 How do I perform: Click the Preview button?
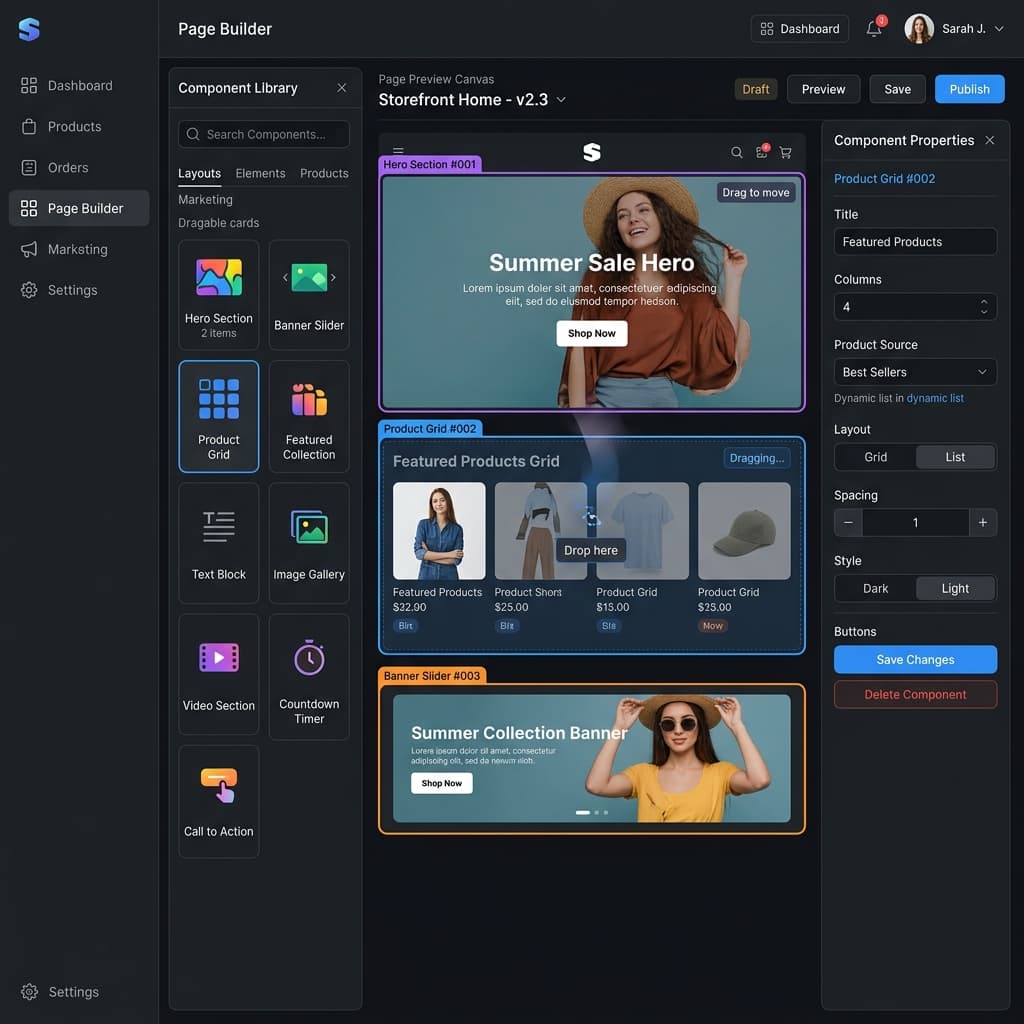823,89
